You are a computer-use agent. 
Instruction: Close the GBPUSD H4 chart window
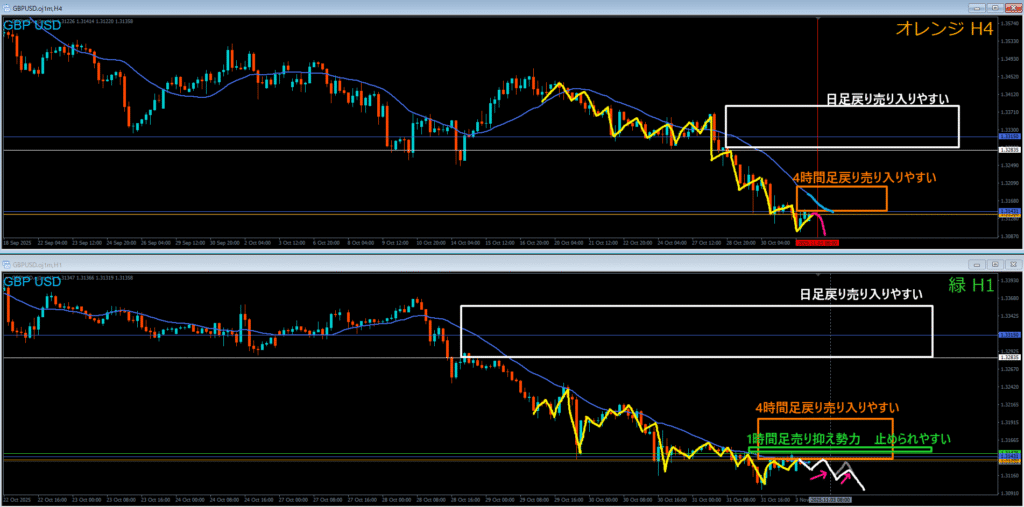point(1013,7)
